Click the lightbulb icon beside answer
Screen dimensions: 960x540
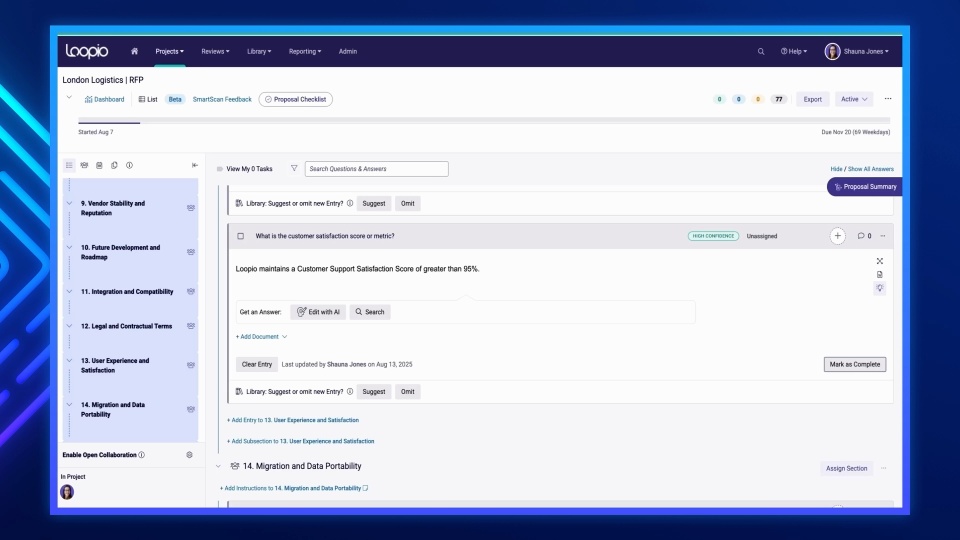[880, 288]
